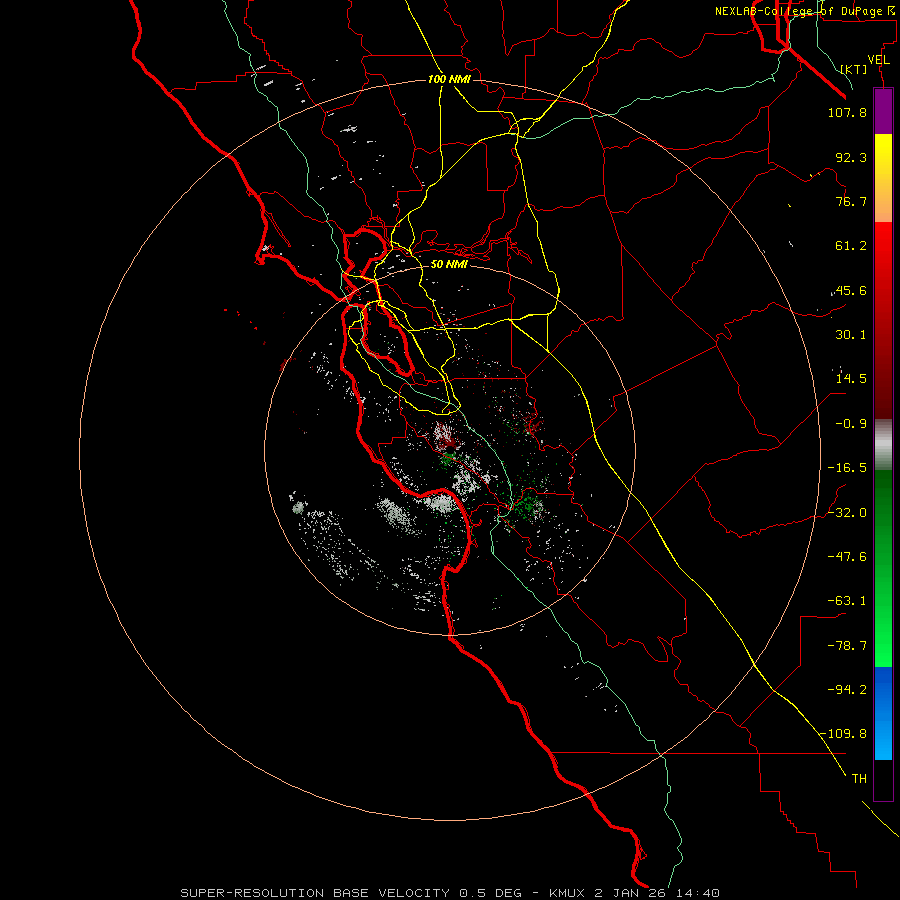Image resolution: width=900 pixels, height=900 pixels.
Task: Select the -0.9 legend value
Action: 851,424
